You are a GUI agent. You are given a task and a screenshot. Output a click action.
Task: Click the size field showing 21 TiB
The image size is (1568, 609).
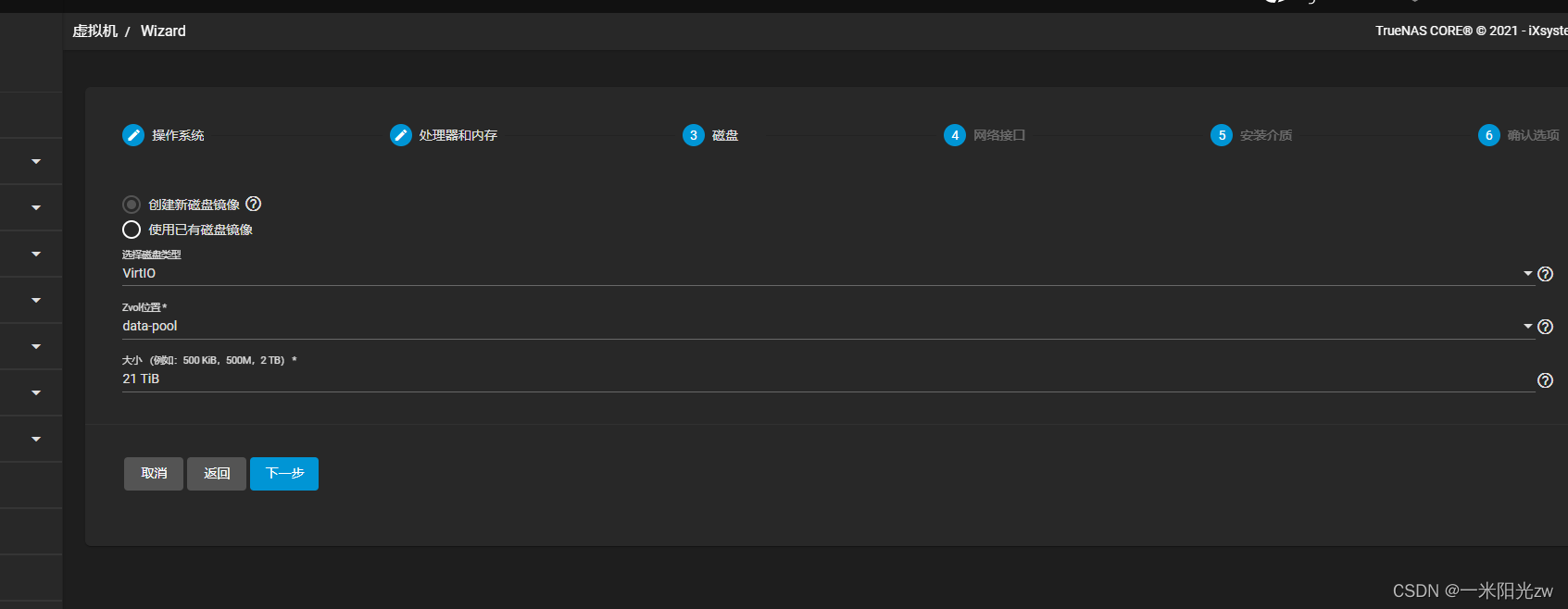pos(828,379)
